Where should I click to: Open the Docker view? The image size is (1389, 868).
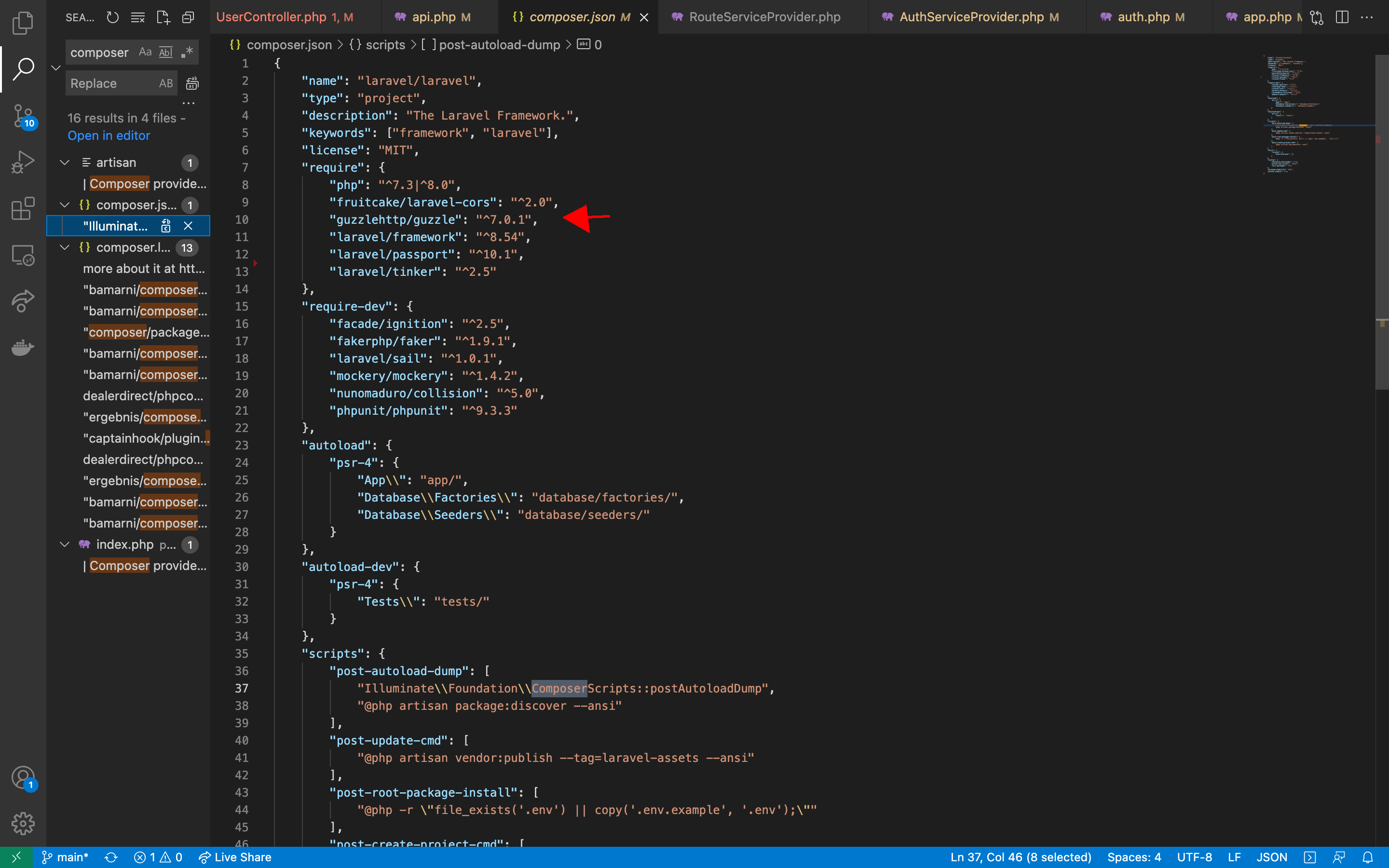coord(23,347)
